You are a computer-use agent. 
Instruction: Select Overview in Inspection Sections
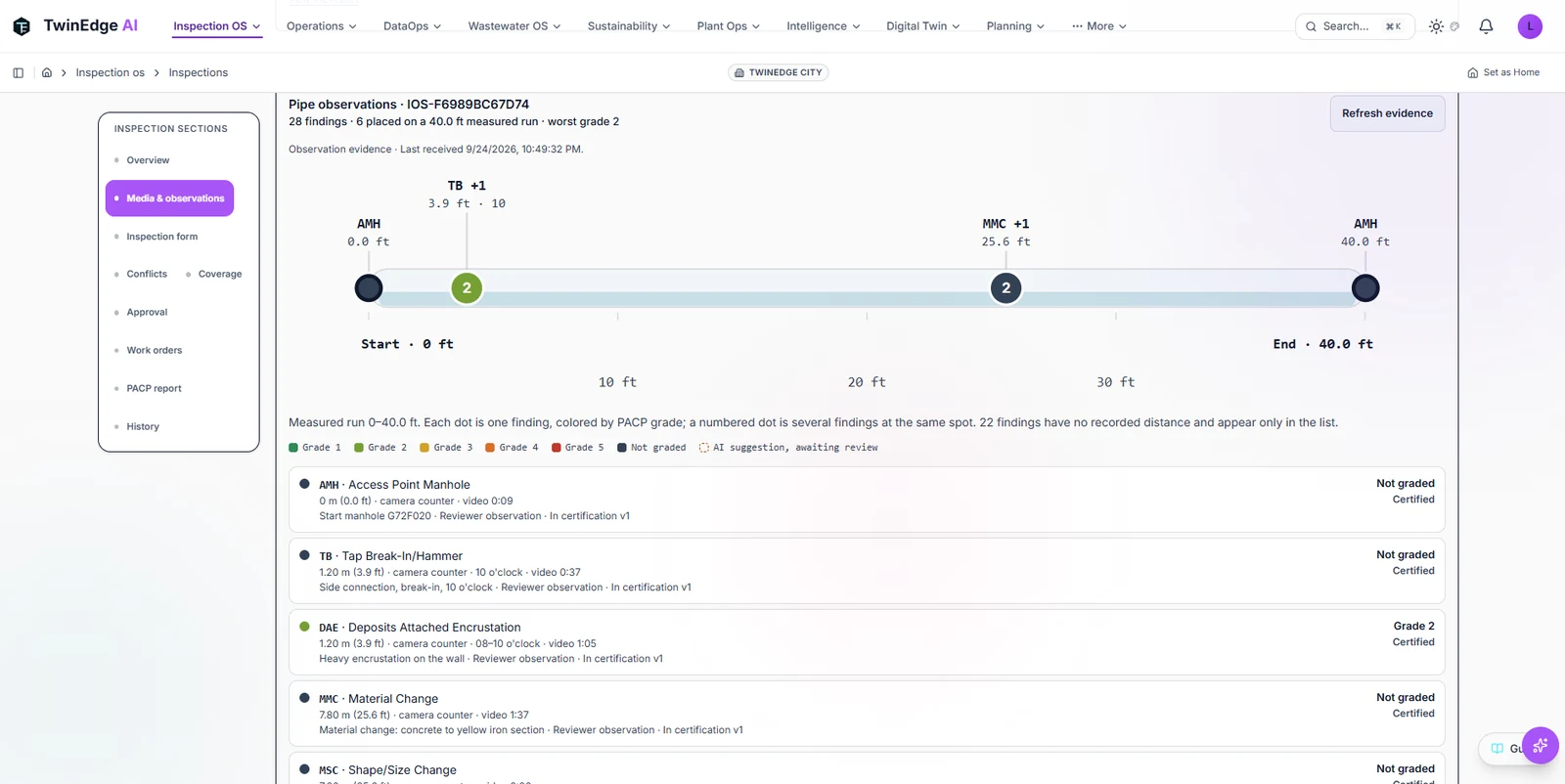click(148, 160)
